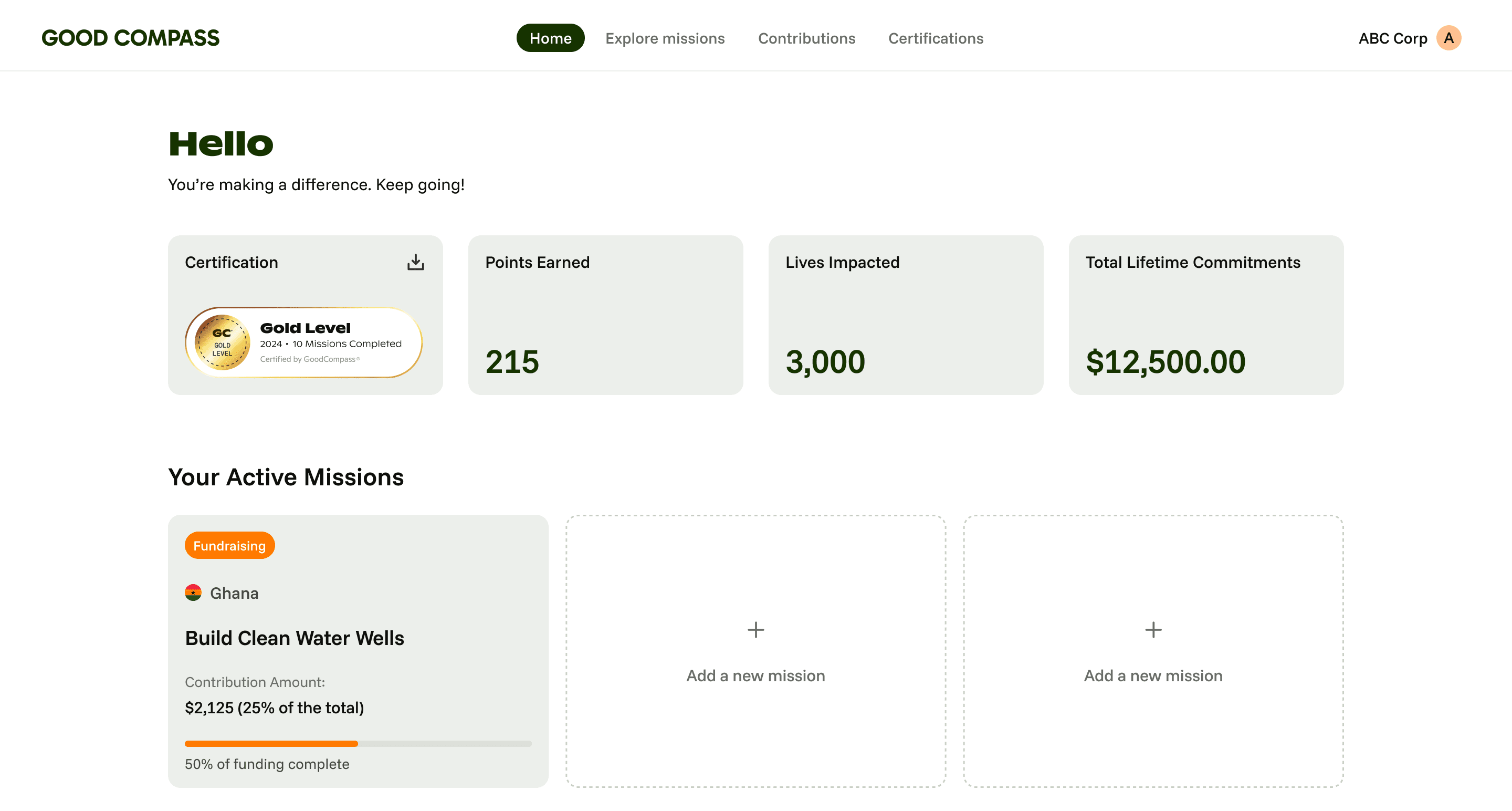Open the Home tab

click(x=550, y=38)
